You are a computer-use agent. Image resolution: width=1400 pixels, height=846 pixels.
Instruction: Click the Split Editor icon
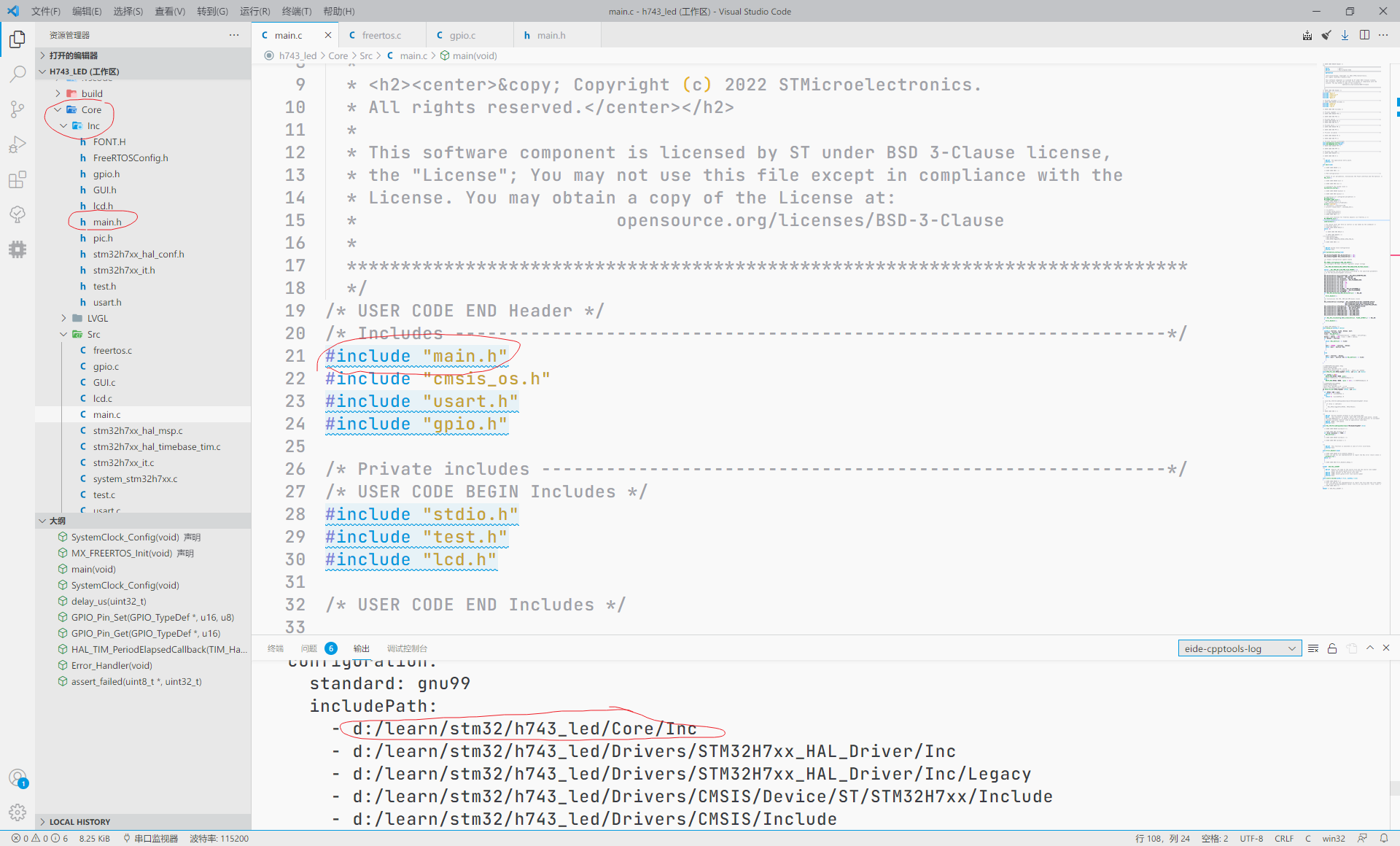[x=1364, y=35]
